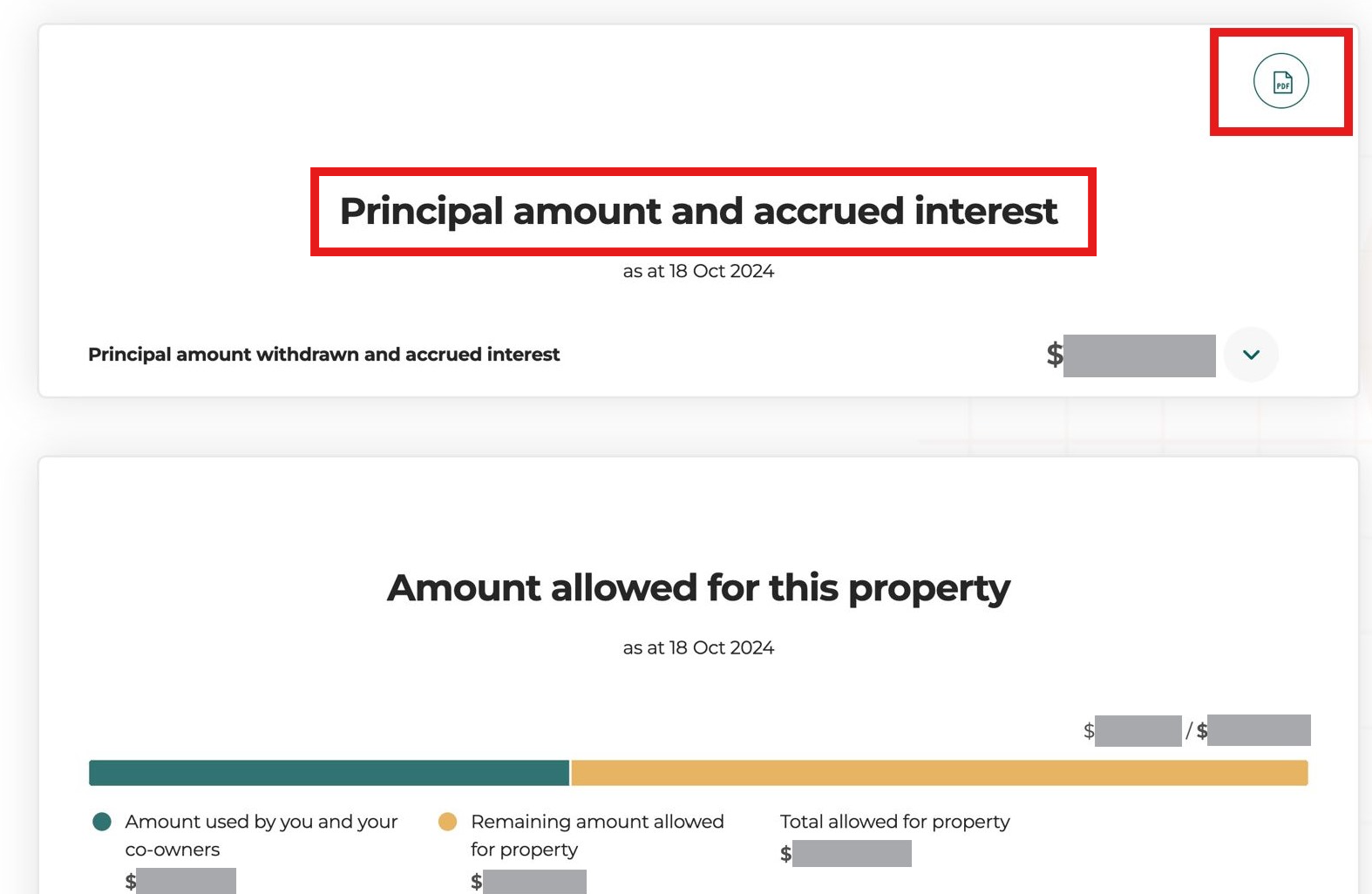Select the date under the Principal amount heading

tap(698, 271)
